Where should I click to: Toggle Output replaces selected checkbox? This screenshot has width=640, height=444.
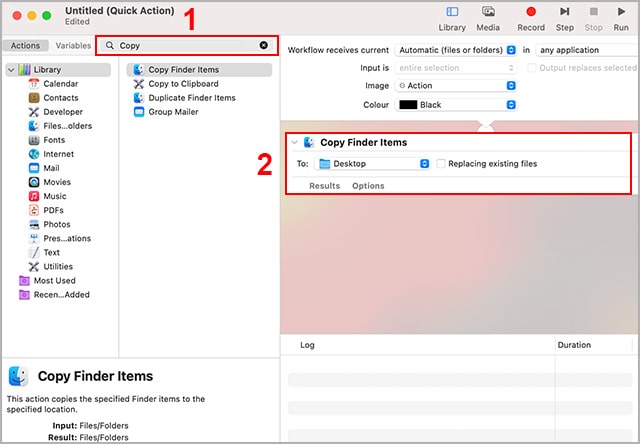tap(531, 67)
